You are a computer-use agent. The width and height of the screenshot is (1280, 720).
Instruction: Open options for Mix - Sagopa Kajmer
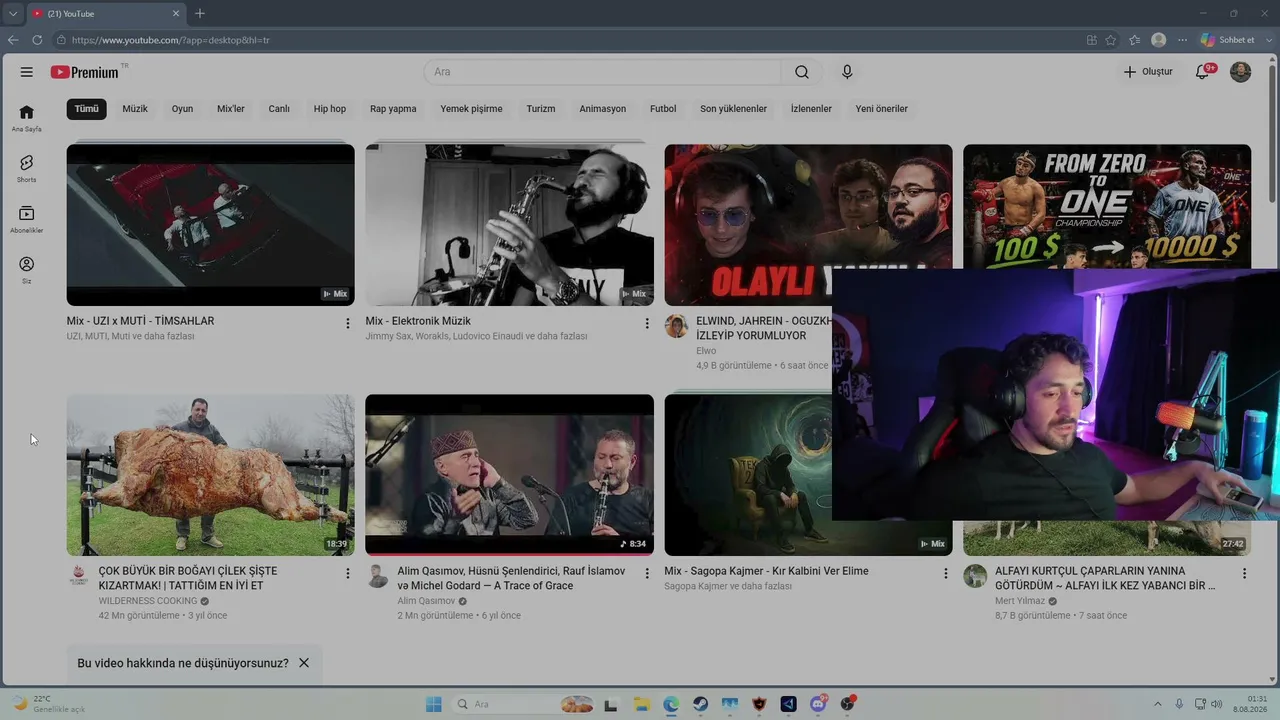pos(946,573)
